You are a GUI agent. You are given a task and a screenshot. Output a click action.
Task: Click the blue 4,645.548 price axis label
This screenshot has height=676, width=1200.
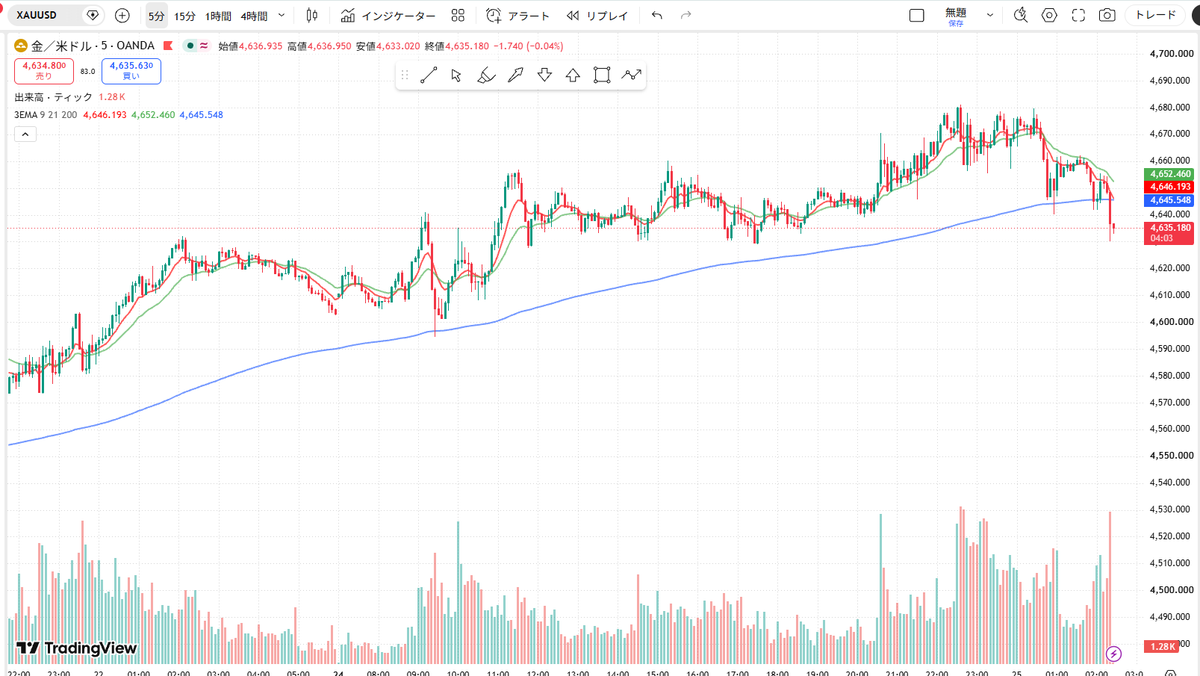tap(1169, 200)
